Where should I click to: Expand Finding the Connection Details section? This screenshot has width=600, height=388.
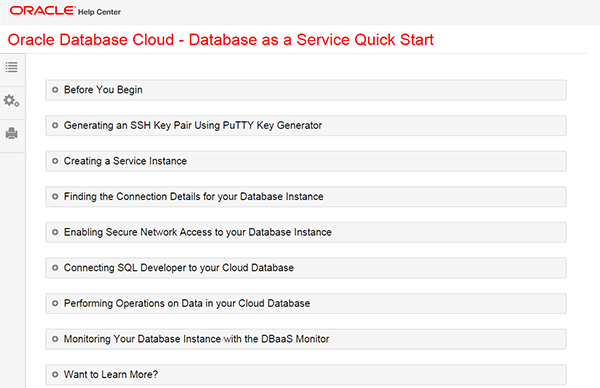pyautogui.click(x=306, y=197)
